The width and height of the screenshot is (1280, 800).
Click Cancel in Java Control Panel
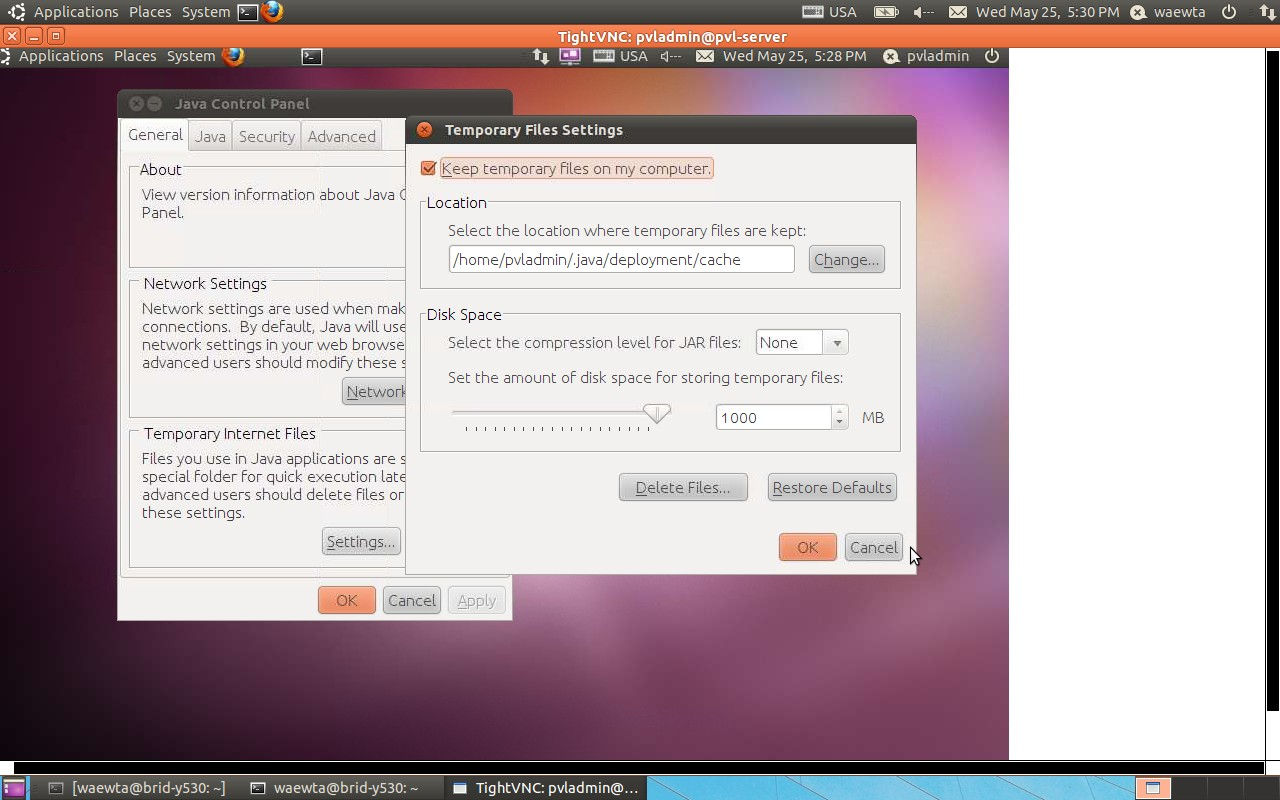(411, 600)
